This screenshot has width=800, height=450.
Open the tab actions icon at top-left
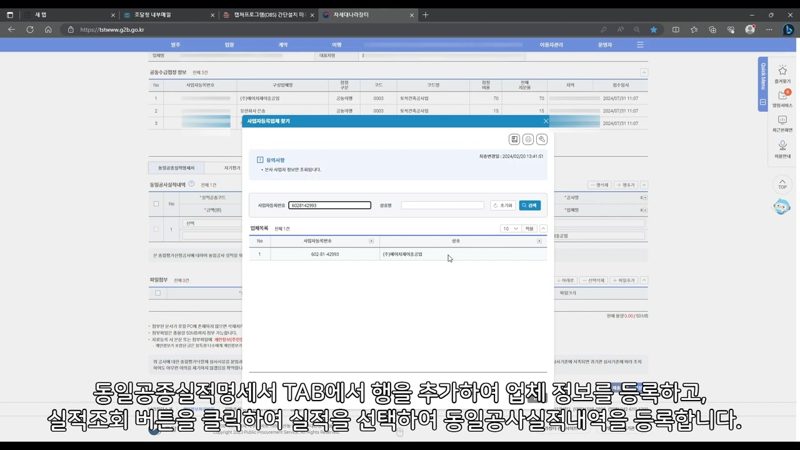point(10,15)
